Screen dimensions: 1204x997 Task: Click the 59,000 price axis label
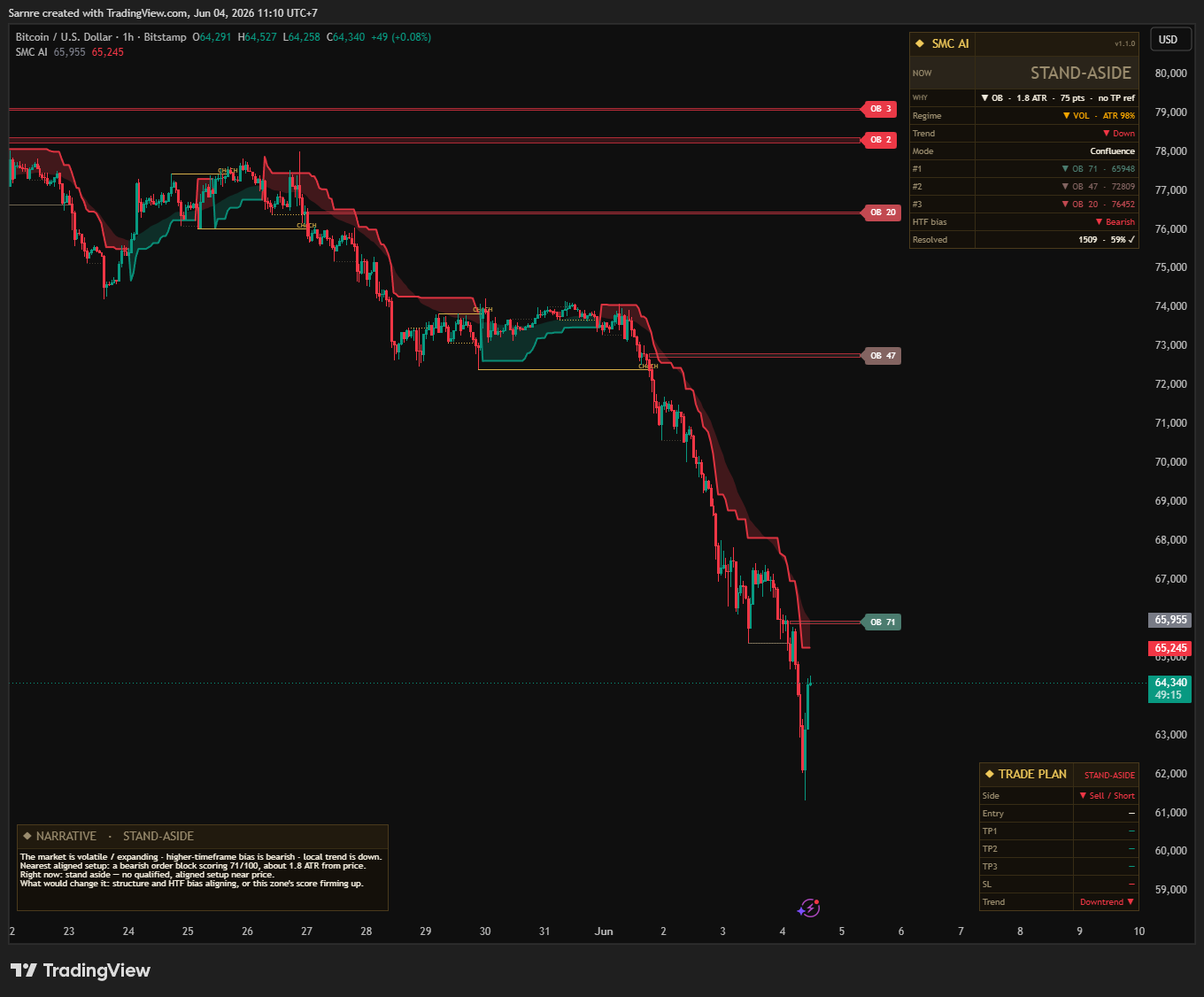pos(1170,890)
